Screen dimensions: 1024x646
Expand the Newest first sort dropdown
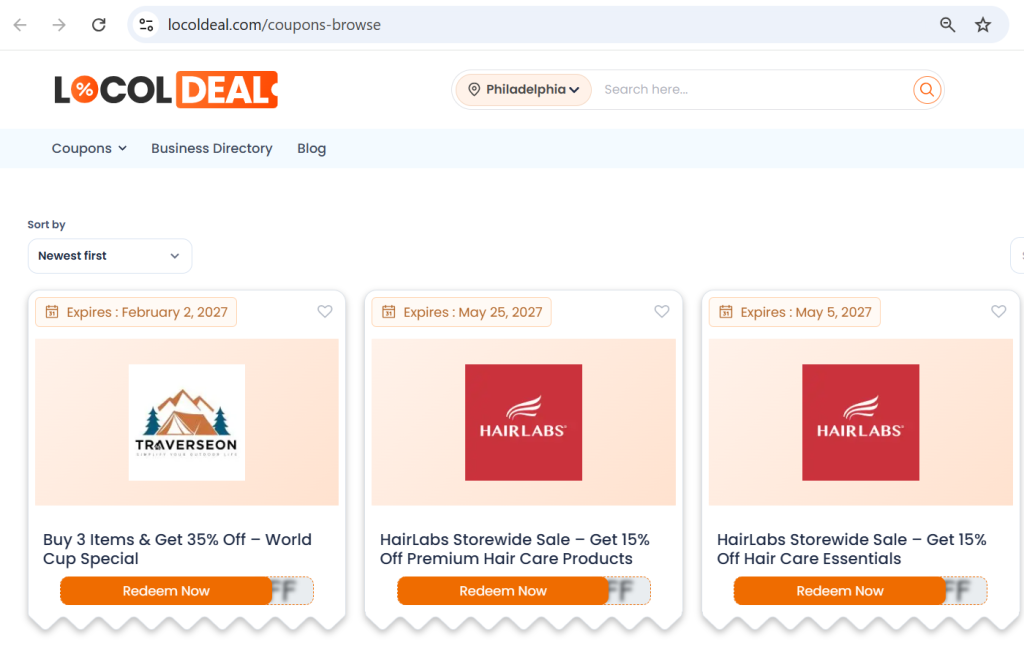pyautogui.click(x=110, y=255)
